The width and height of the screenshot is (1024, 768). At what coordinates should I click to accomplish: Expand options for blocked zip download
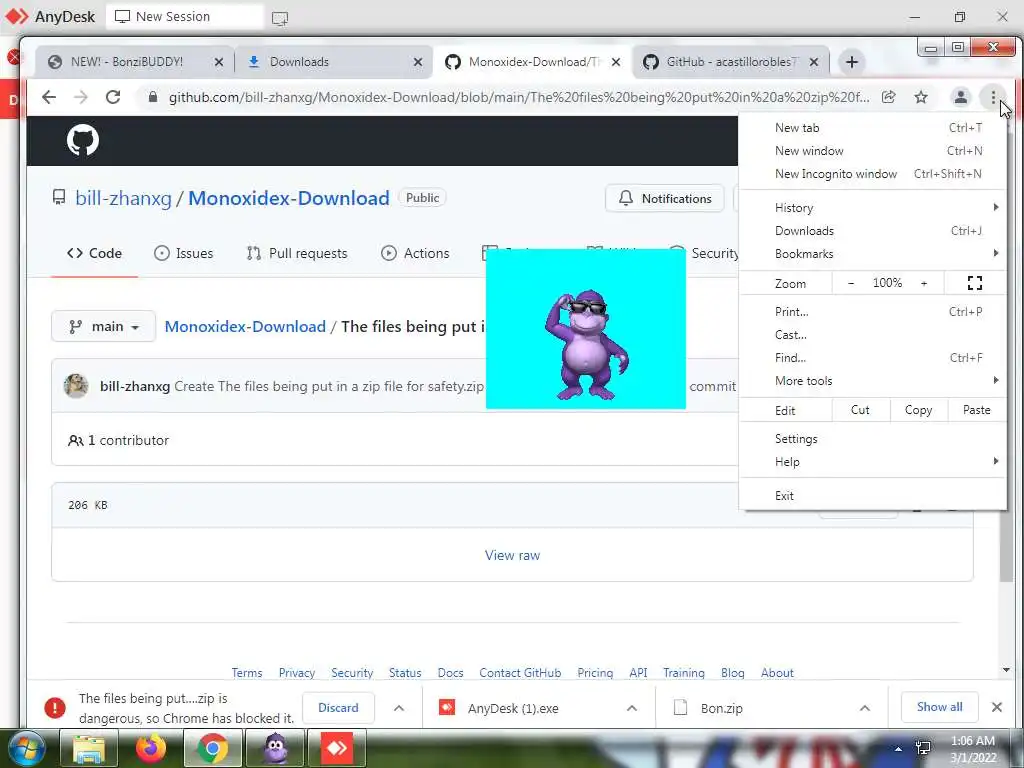tap(399, 708)
